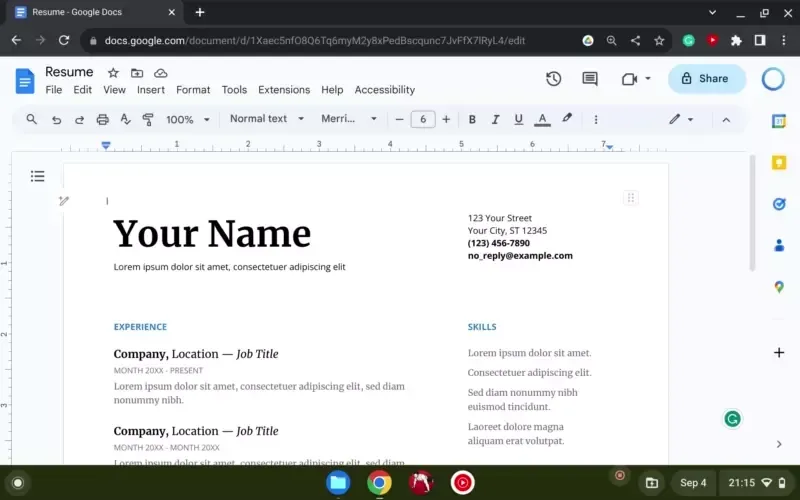Hide the menus with the collapse arrow
This screenshot has width=800, height=500.
[x=726, y=120]
